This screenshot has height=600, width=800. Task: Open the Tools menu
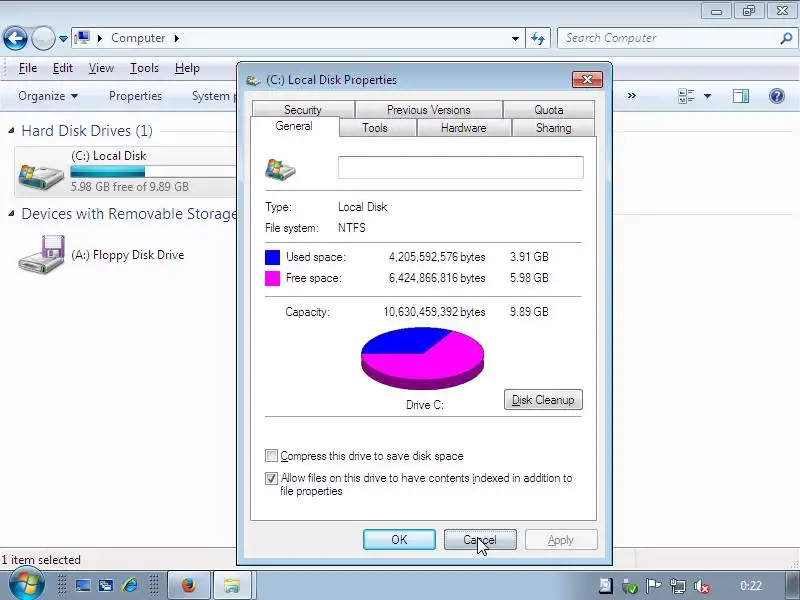[x=144, y=68]
